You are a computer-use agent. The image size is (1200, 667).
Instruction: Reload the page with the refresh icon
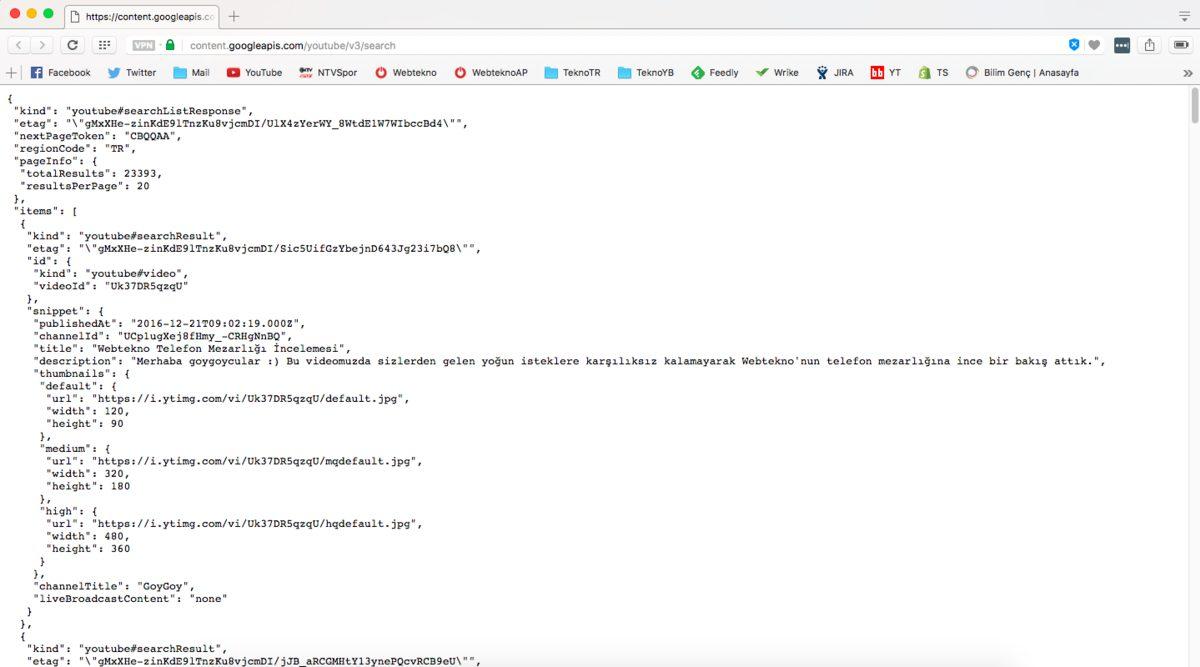tap(72, 45)
